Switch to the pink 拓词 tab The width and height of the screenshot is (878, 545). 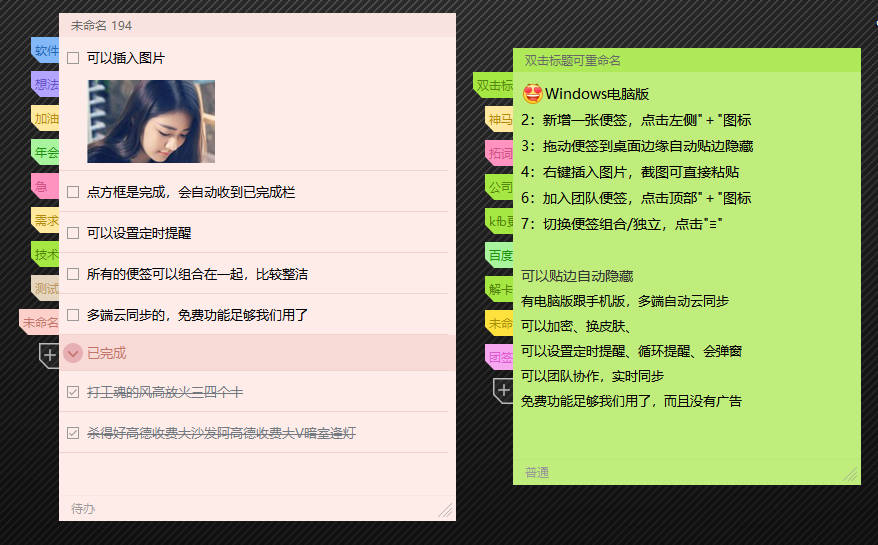499,153
